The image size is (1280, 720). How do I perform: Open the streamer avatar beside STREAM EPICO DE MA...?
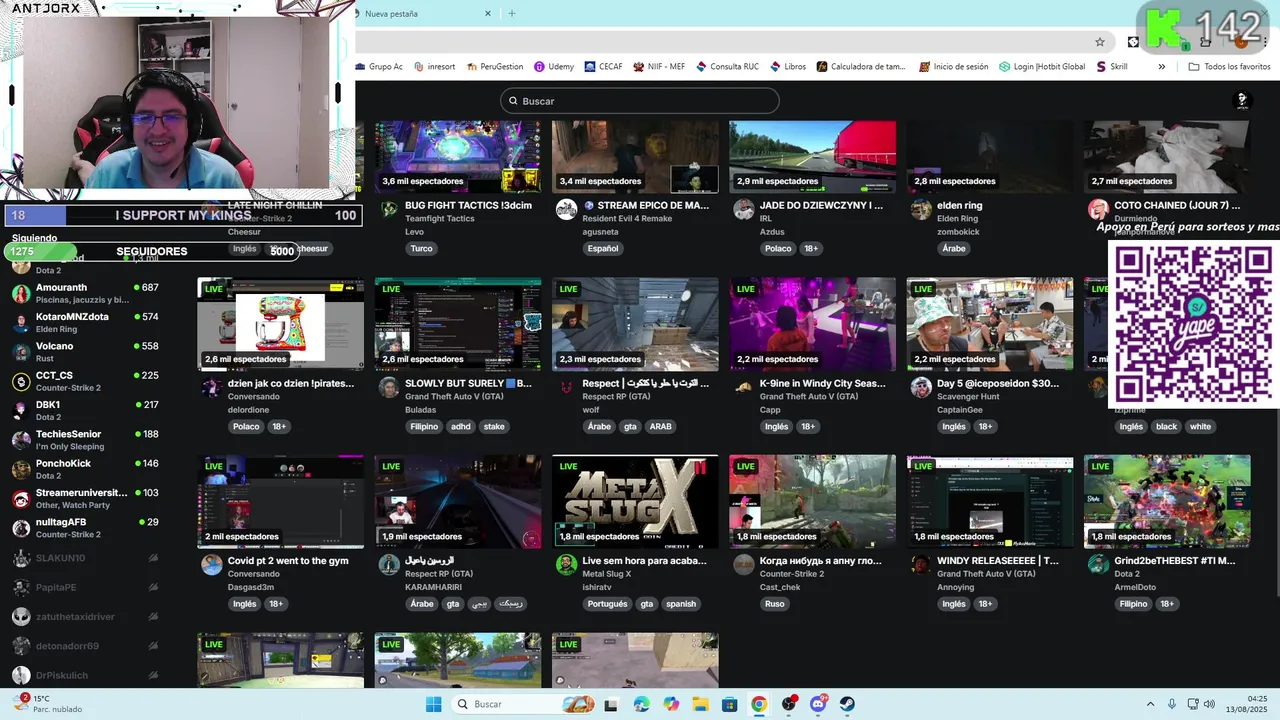coord(566,209)
